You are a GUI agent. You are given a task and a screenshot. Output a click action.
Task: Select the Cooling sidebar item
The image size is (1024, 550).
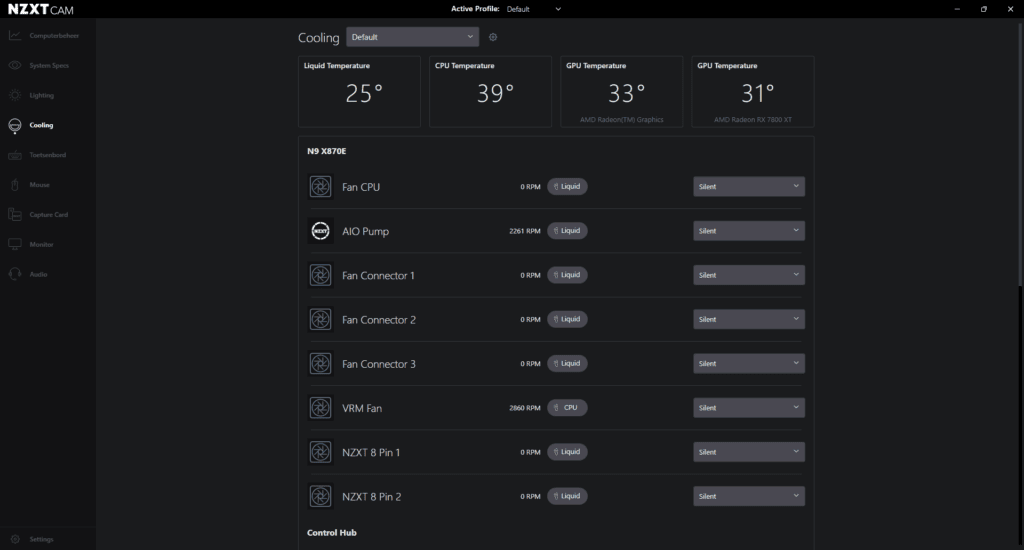tap(31, 125)
